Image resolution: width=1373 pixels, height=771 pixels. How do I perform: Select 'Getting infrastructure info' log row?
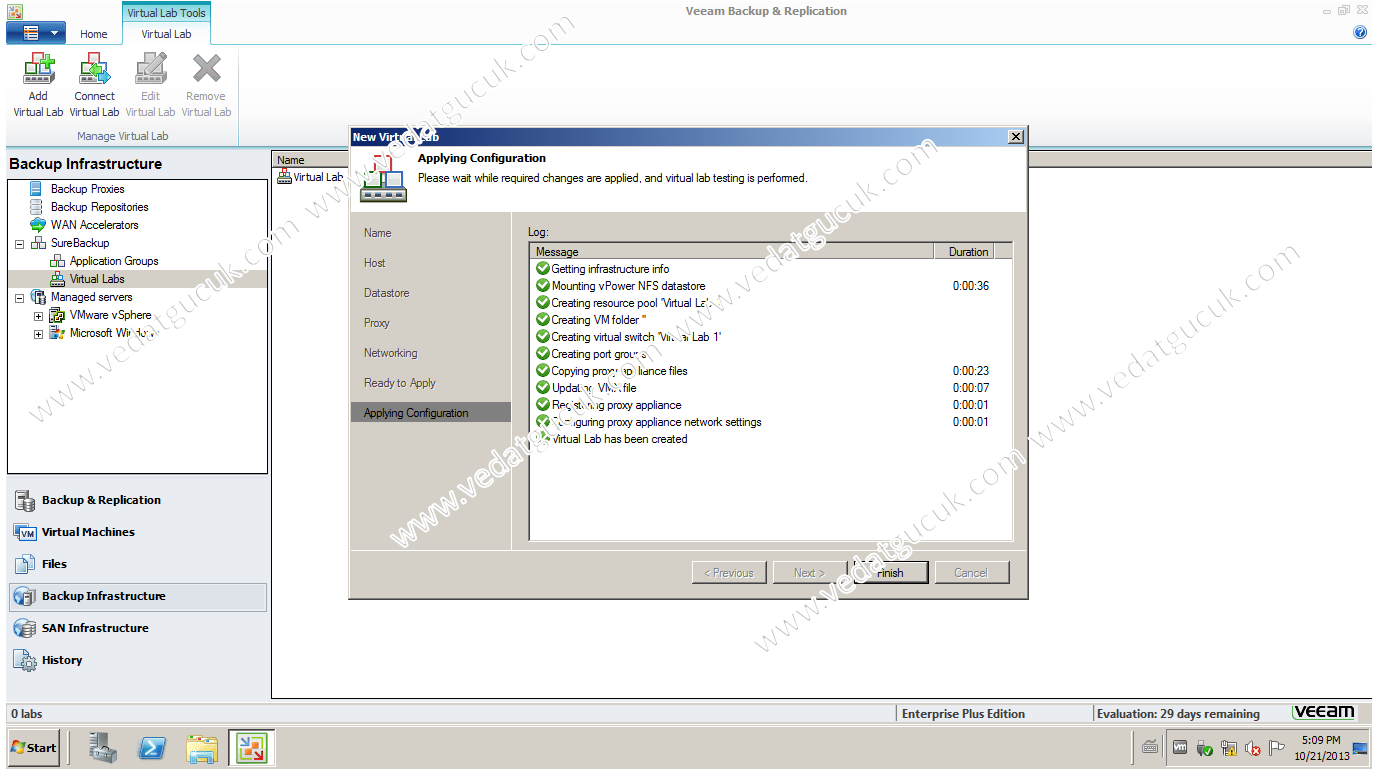771,269
